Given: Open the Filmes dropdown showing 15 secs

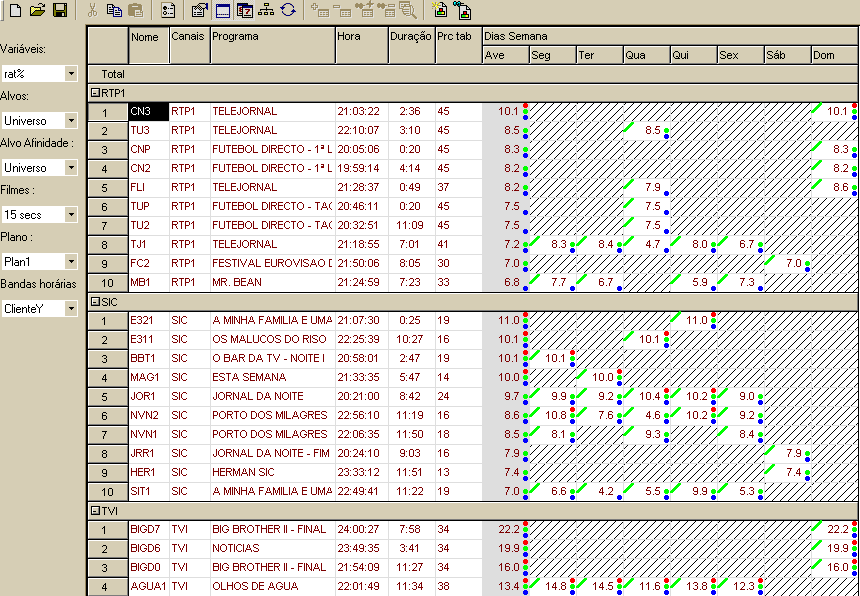Looking at the screenshot, I should pyautogui.click(x=71, y=215).
